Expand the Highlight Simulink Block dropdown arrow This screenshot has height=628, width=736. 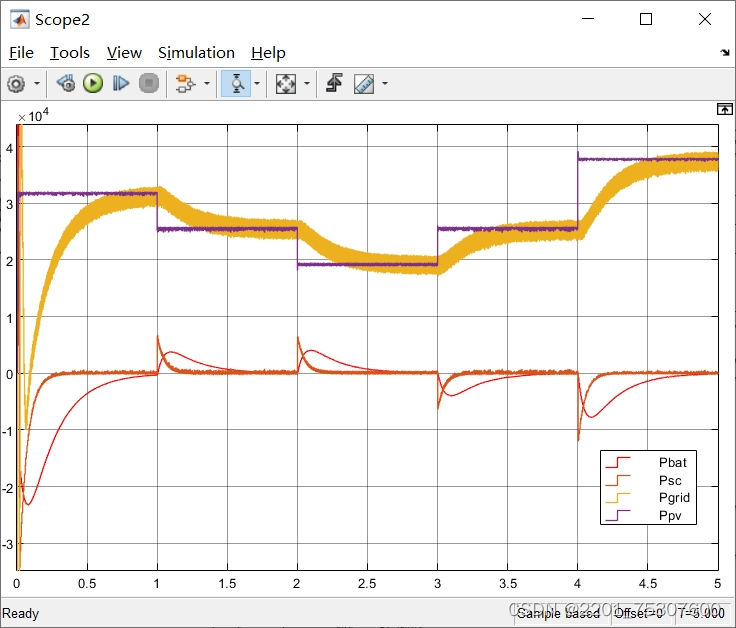207,84
